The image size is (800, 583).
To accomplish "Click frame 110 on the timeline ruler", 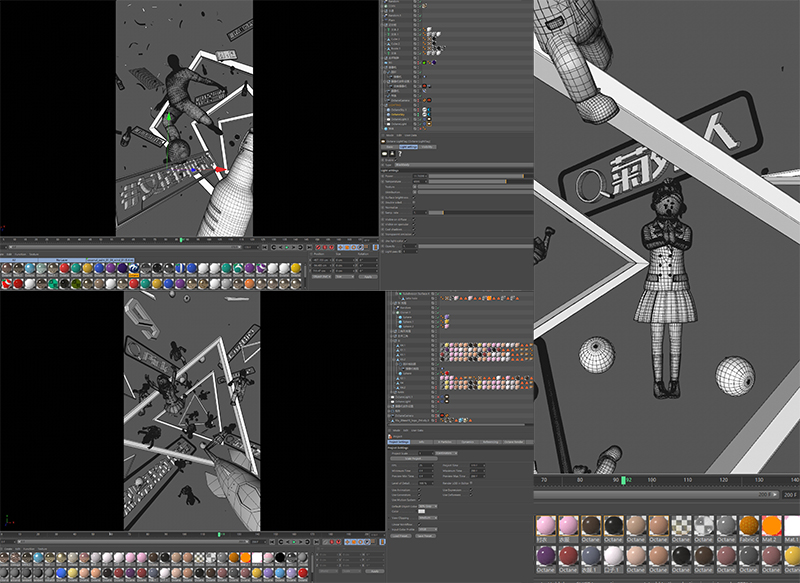I will pos(689,480).
